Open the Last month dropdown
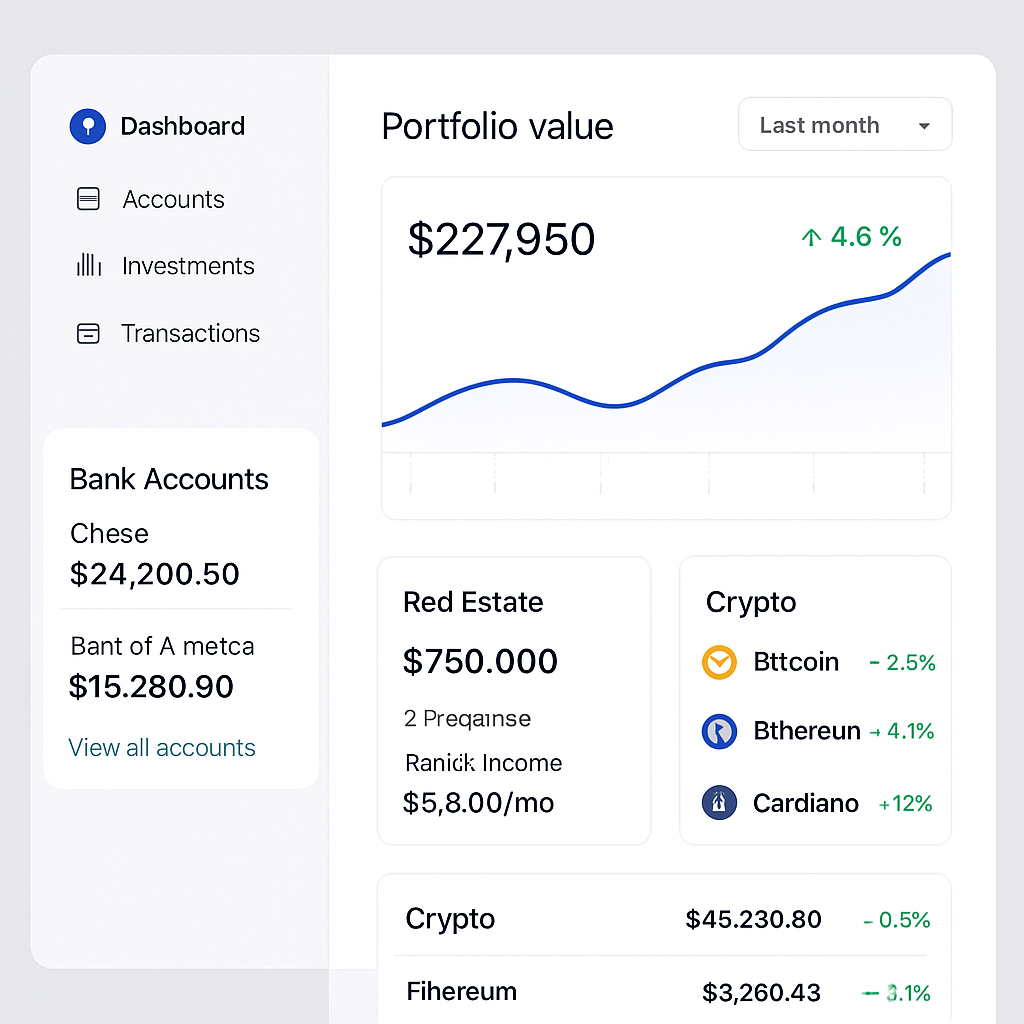The height and width of the screenshot is (1024, 1024). coord(843,124)
